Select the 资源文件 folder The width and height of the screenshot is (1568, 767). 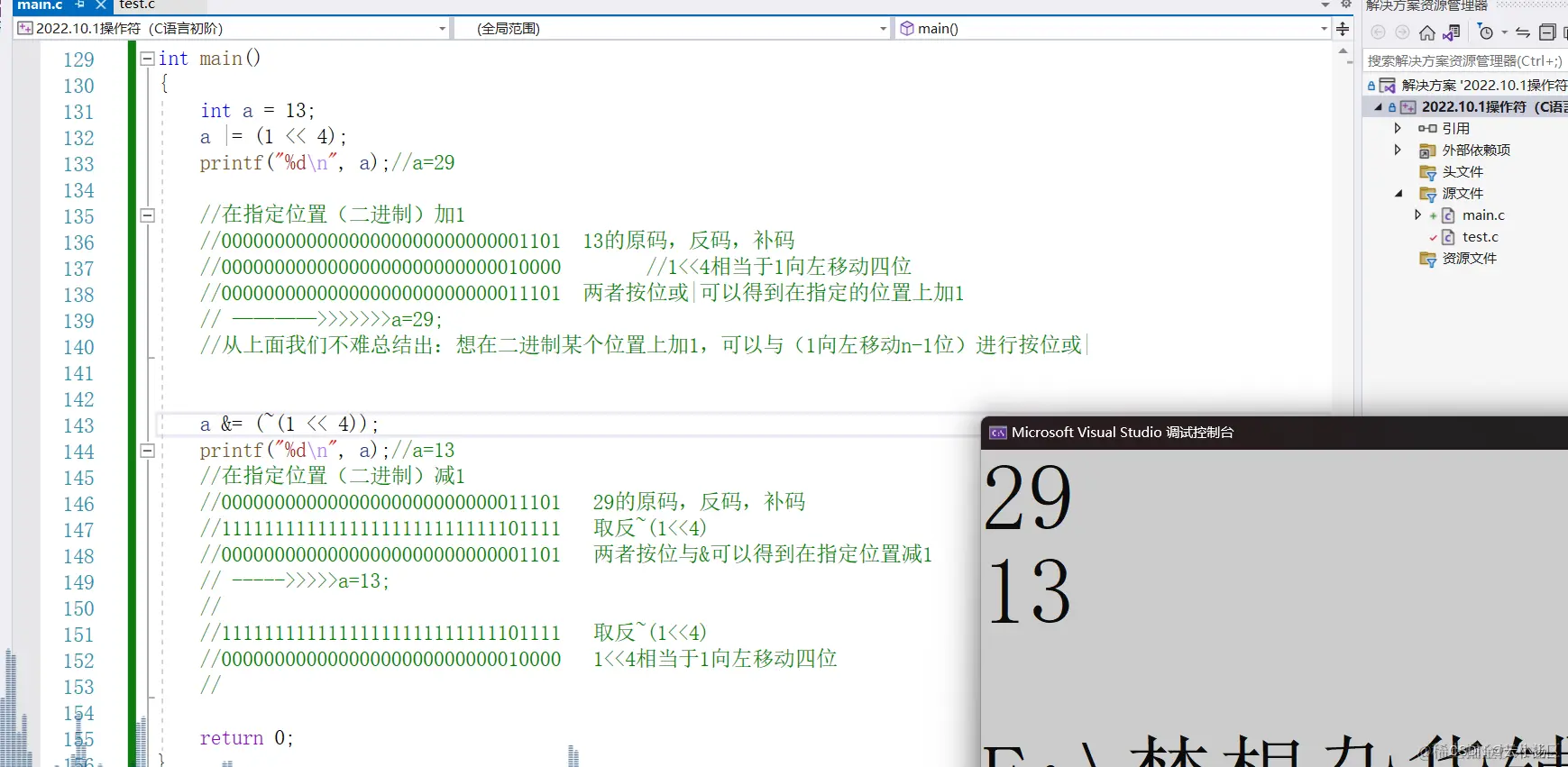click(1469, 259)
